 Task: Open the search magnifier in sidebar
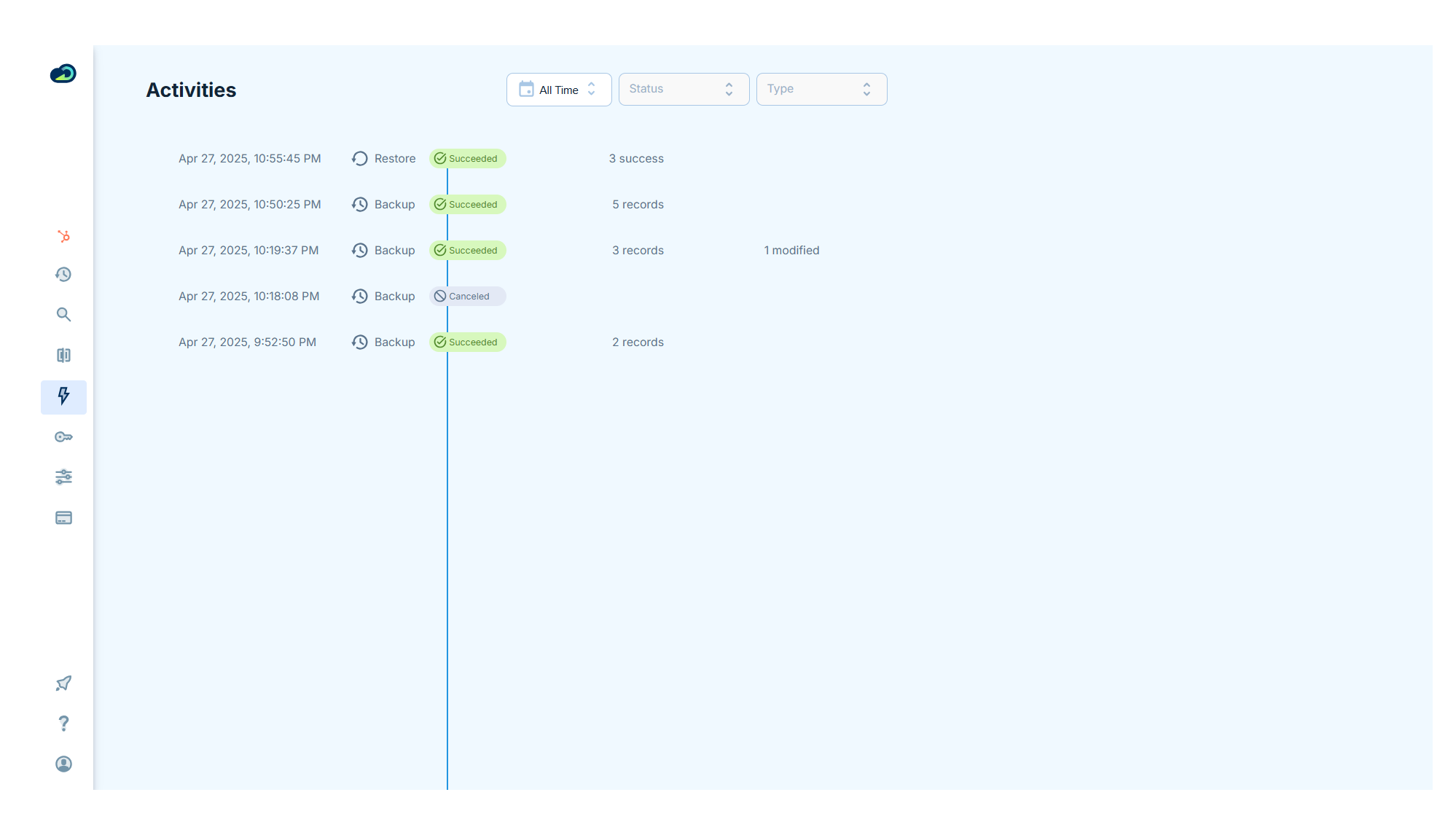[63, 315]
